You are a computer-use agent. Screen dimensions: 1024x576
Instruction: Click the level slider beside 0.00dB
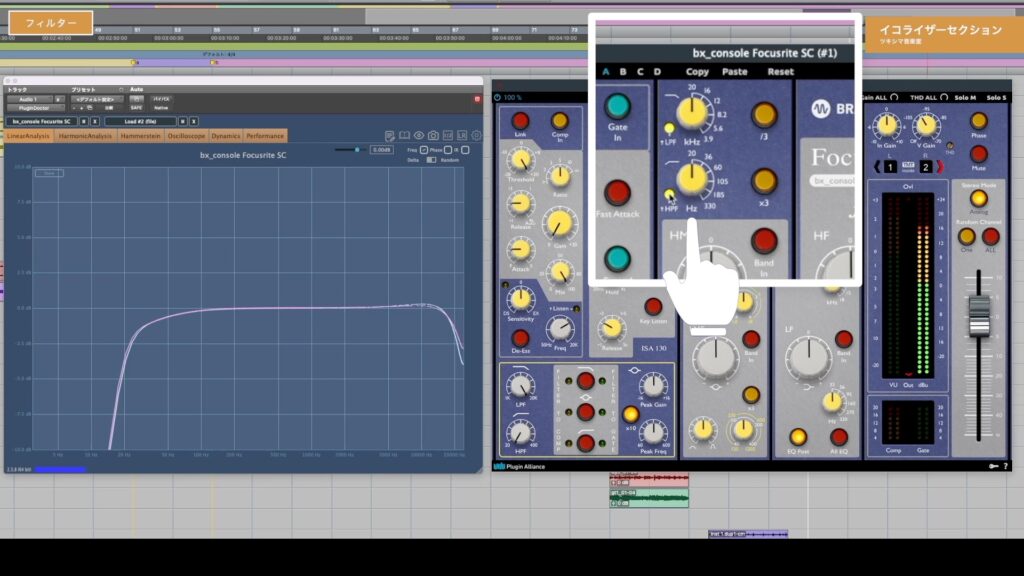coord(351,150)
